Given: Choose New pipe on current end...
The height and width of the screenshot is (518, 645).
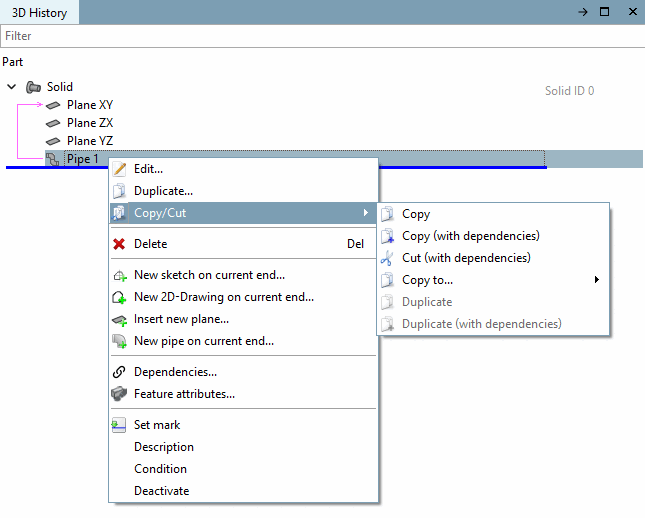Looking at the screenshot, I should (244, 341).
